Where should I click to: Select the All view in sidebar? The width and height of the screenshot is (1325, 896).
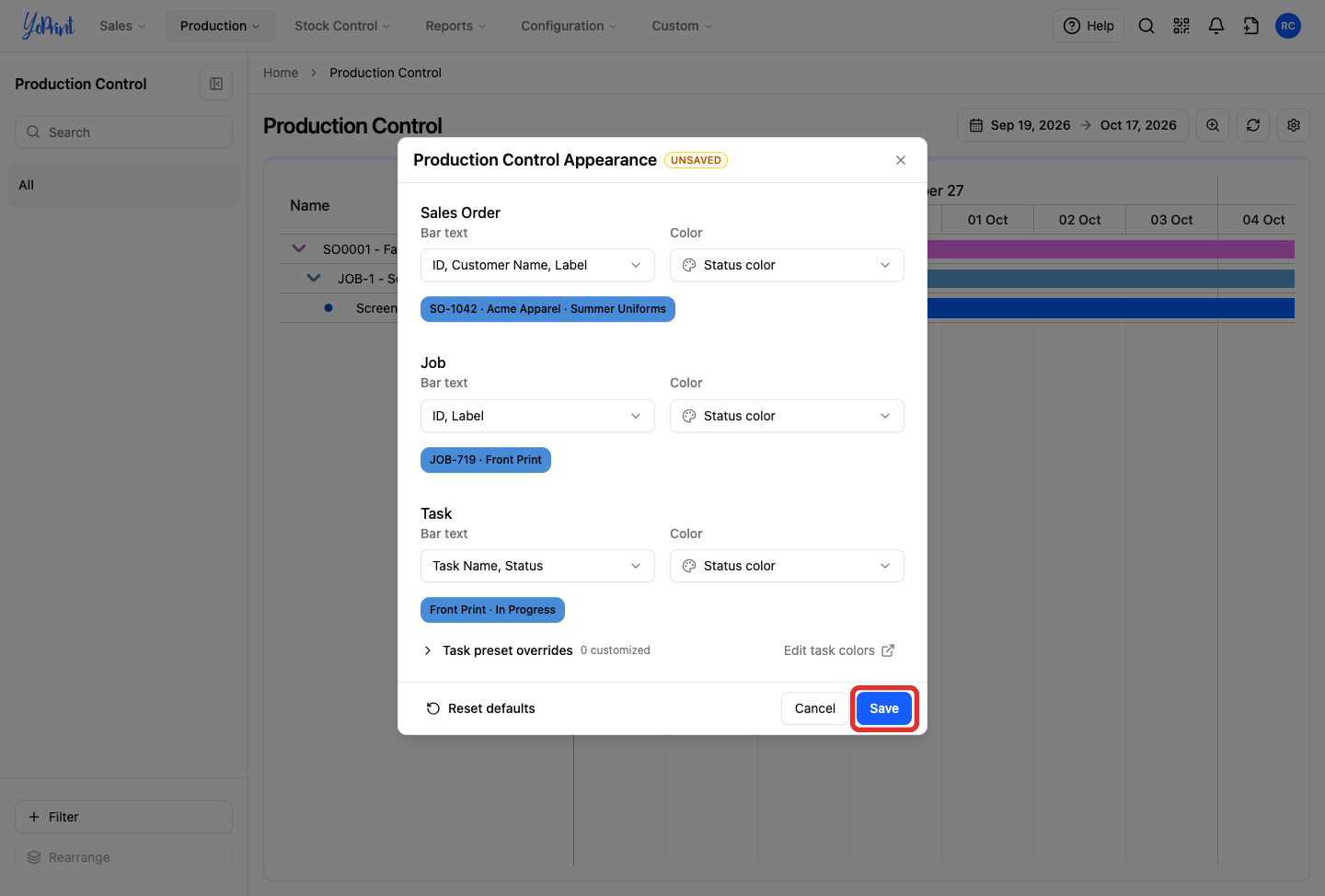click(123, 185)
